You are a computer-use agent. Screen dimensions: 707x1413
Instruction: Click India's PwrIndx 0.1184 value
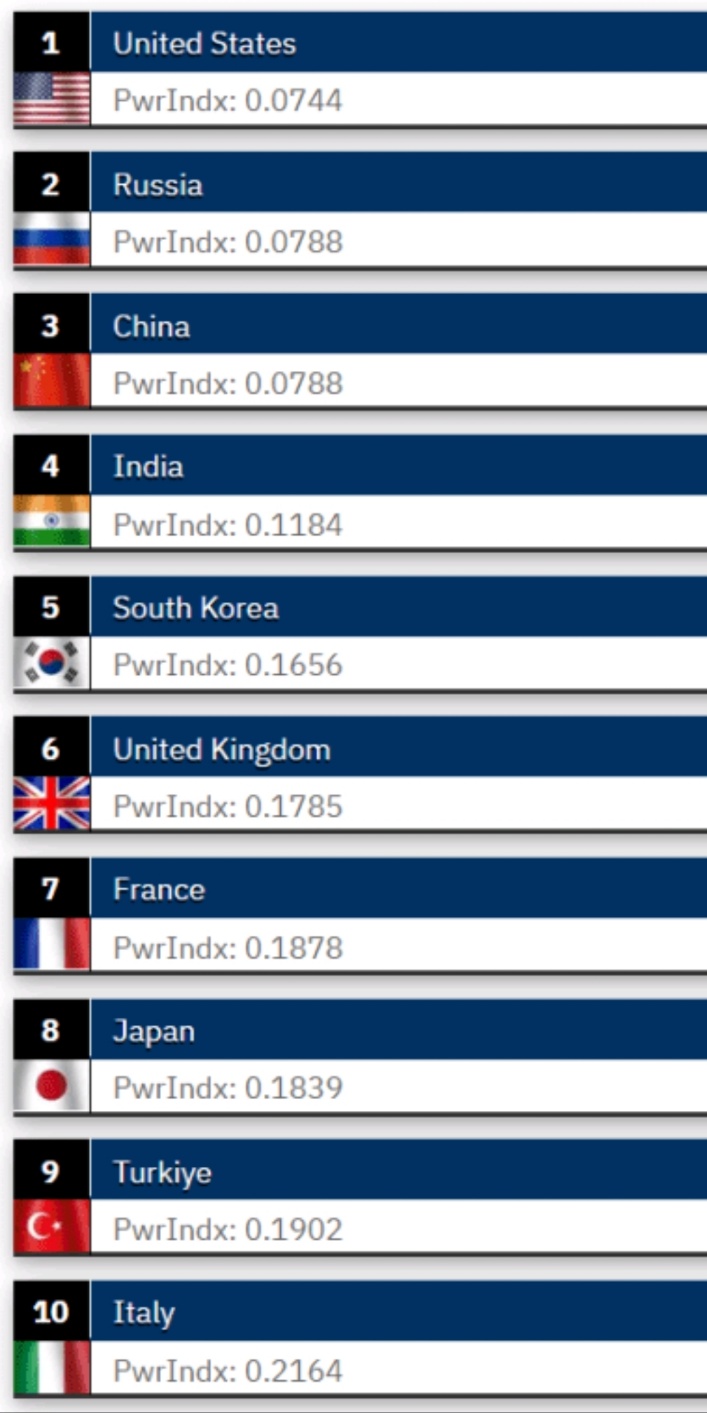click(227, 524)
